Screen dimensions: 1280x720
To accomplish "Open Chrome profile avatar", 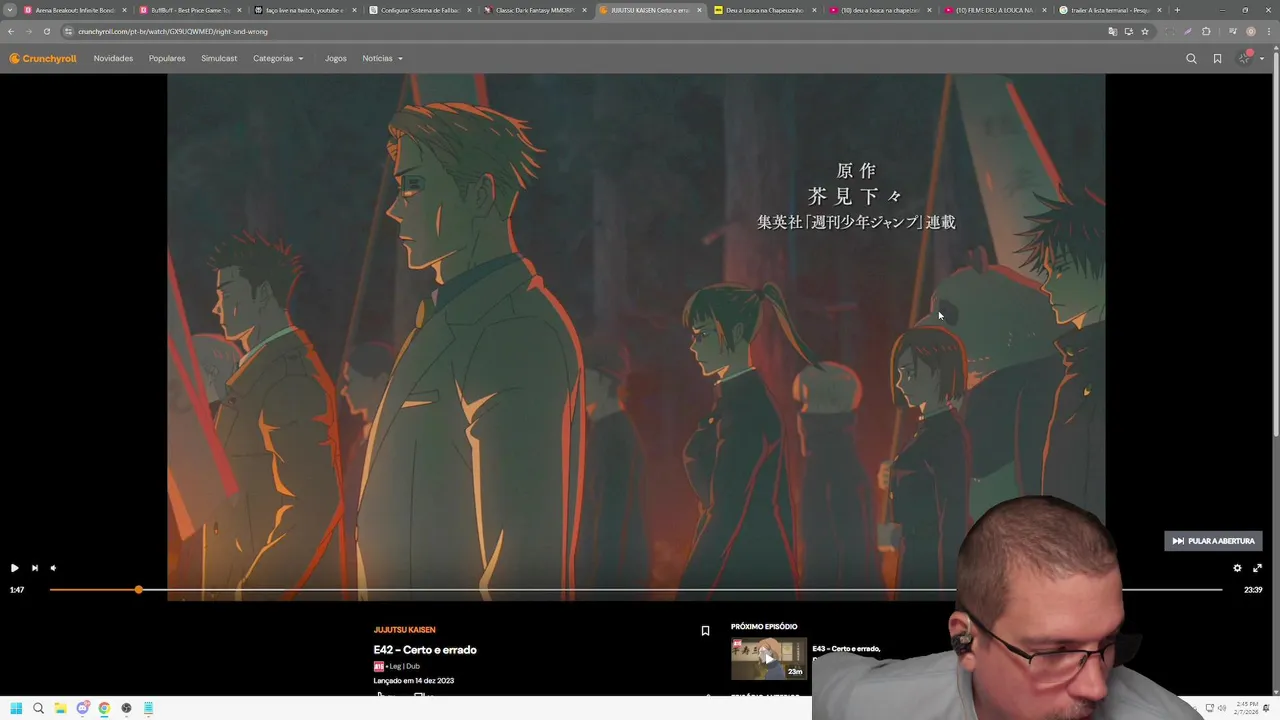I will coord(1250,31).
